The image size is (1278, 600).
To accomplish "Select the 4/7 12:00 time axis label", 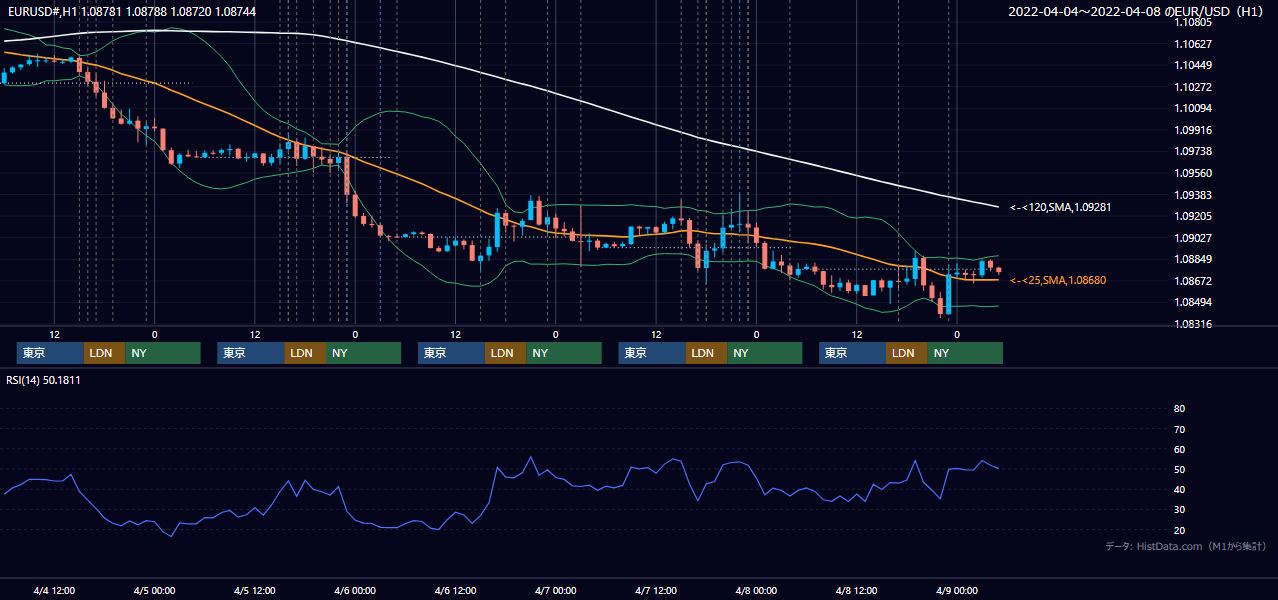I will 656,591.
